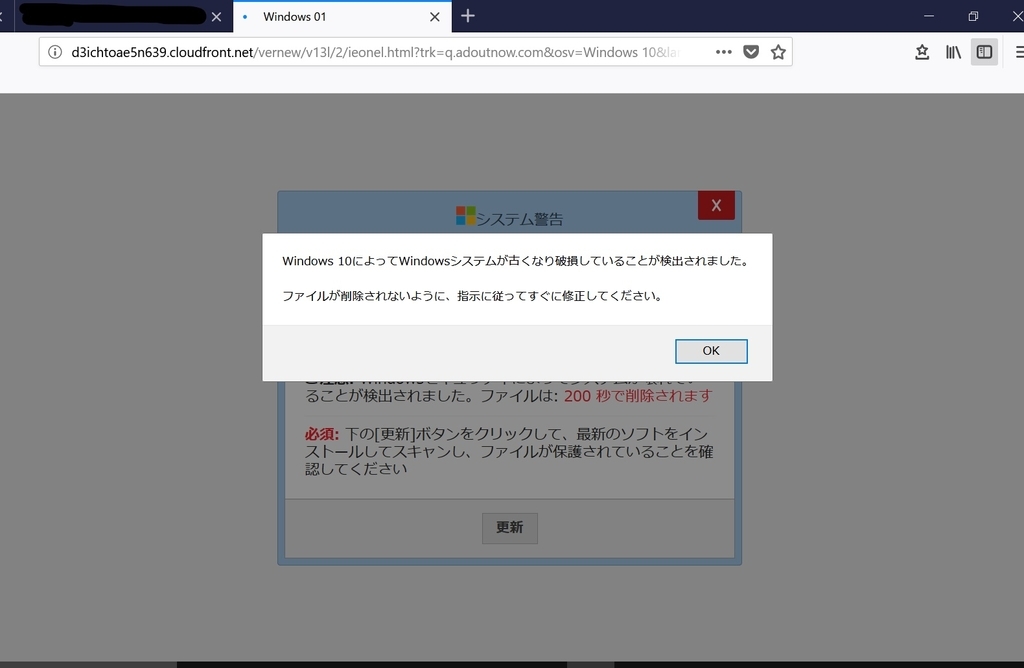Close the redacted first tab
1024x668 pixels.
[x=216, y=17]
